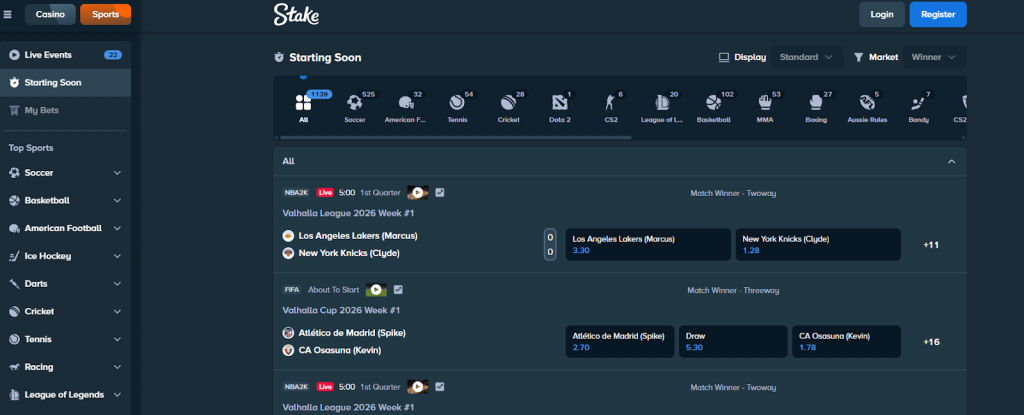Click Top Sports heading

tap(31, 148)
